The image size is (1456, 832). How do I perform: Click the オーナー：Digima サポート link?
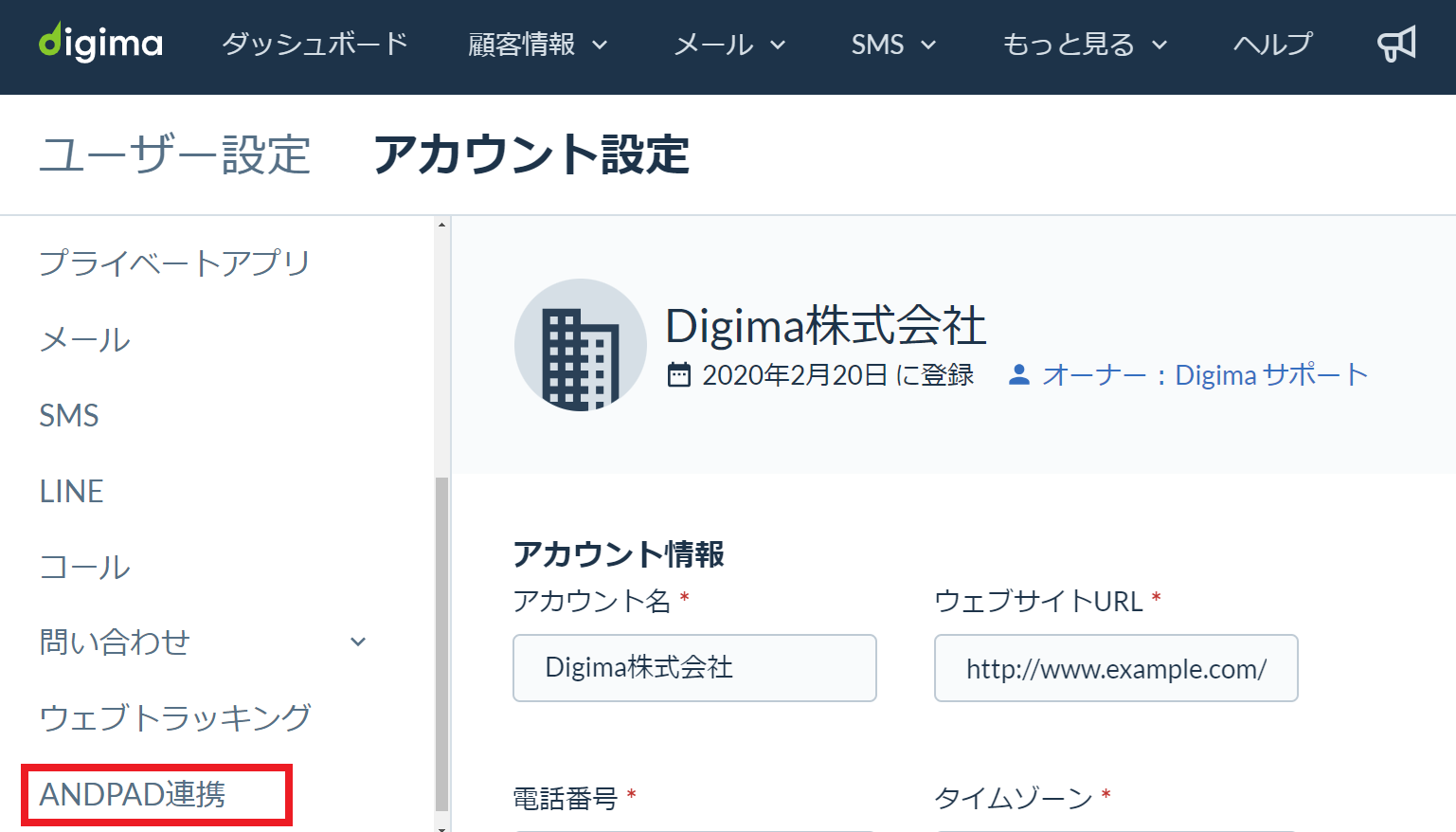[1205, 375]
